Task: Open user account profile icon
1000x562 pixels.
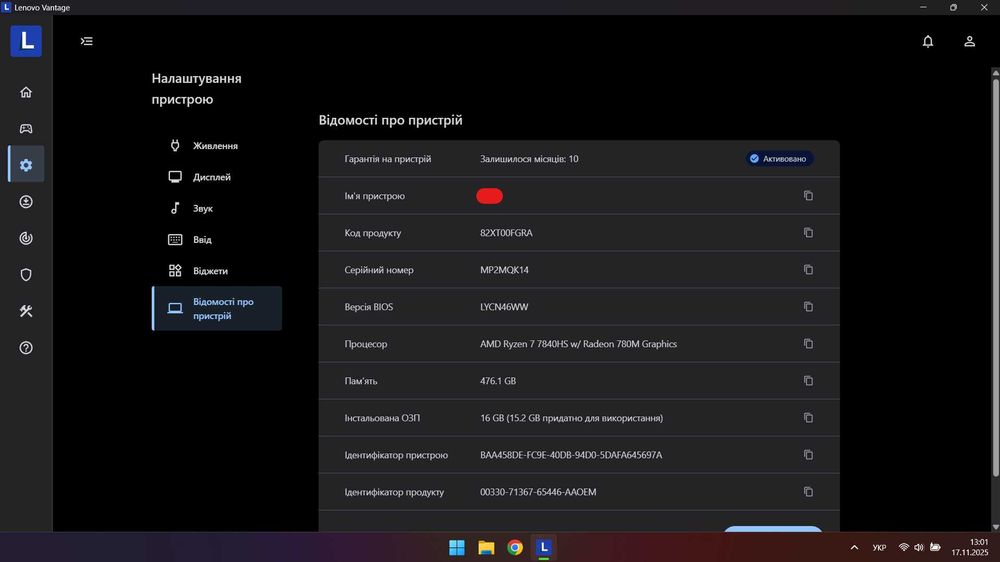Action: click(969, 41)
